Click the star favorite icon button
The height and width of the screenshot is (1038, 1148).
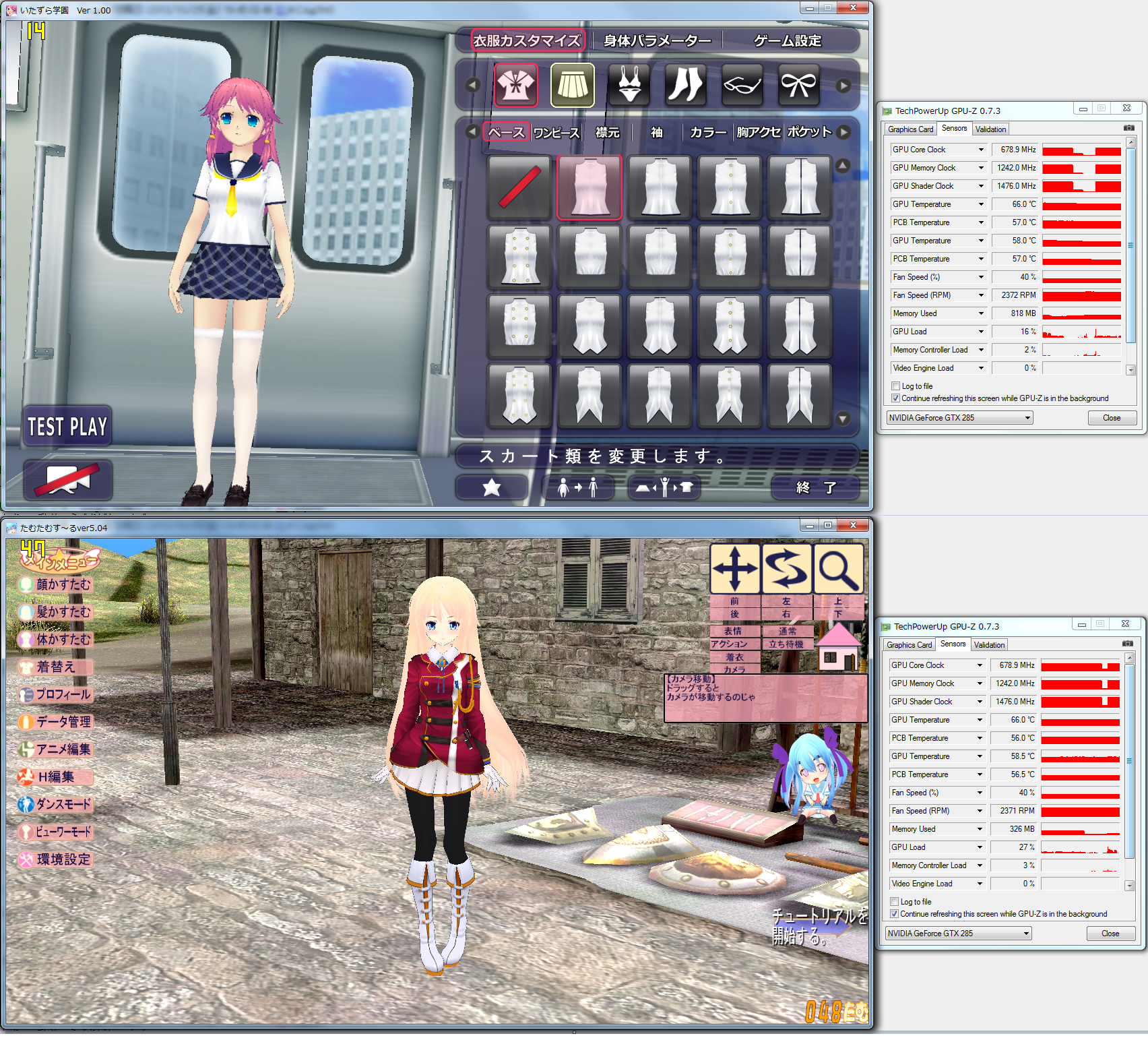point(492,487)
